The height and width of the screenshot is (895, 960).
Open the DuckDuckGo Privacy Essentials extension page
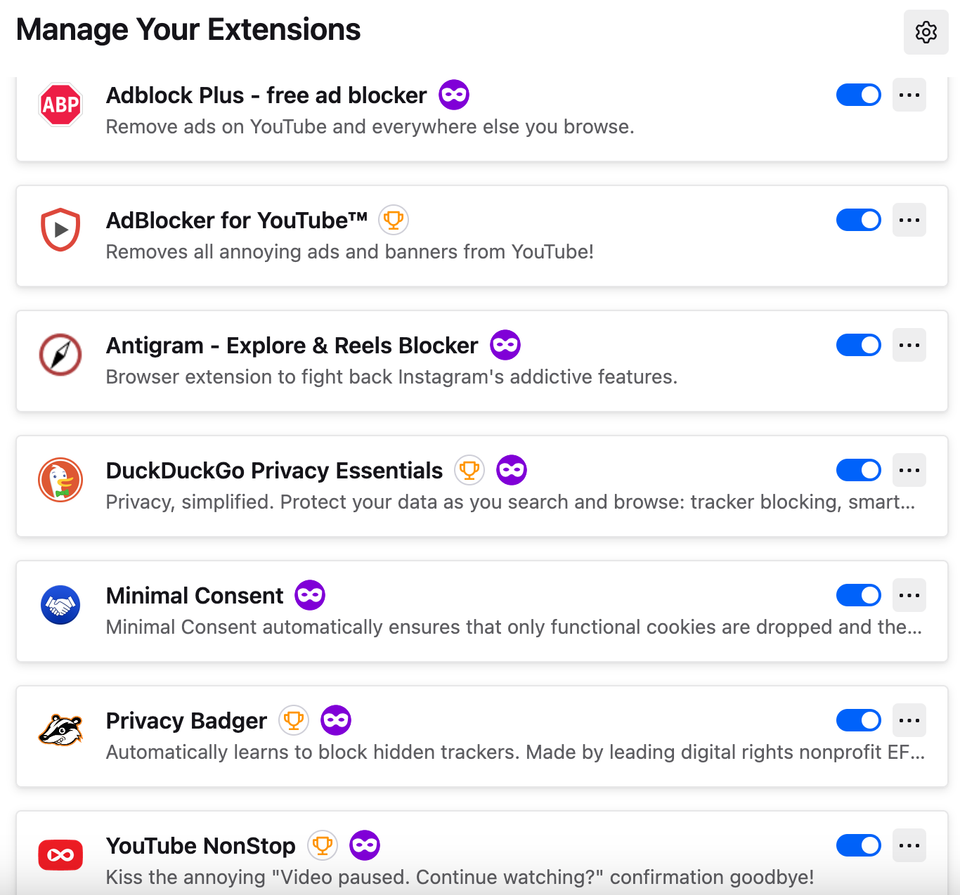(x=274, y=470)
